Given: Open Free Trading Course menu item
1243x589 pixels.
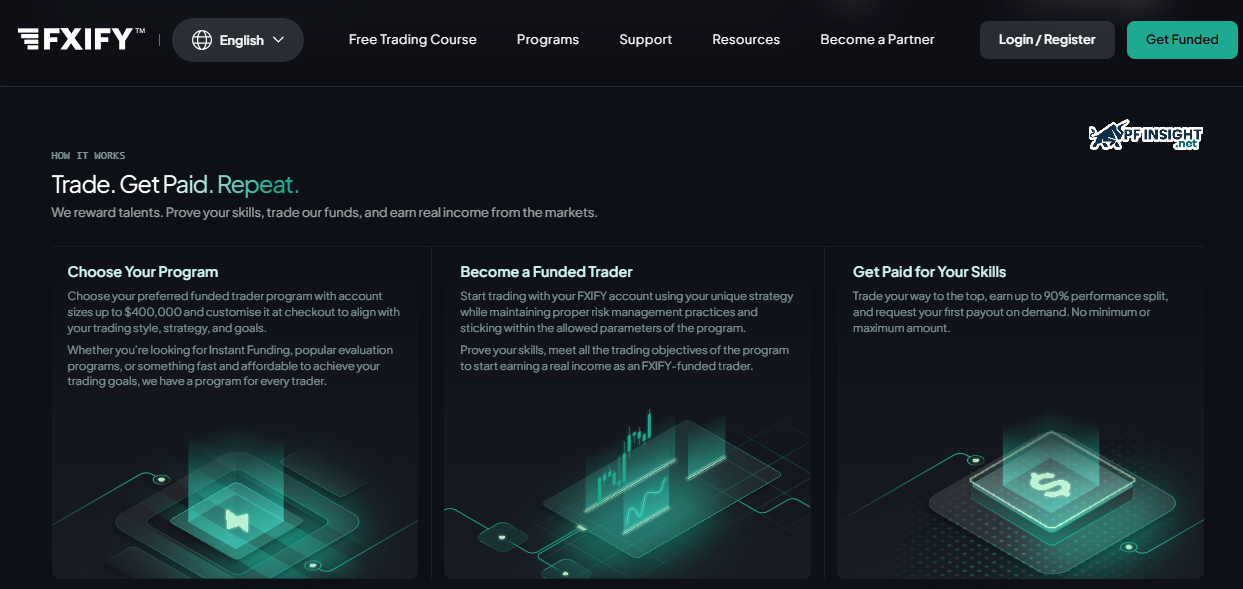Looking at the screenshot, I should (413, 40).
